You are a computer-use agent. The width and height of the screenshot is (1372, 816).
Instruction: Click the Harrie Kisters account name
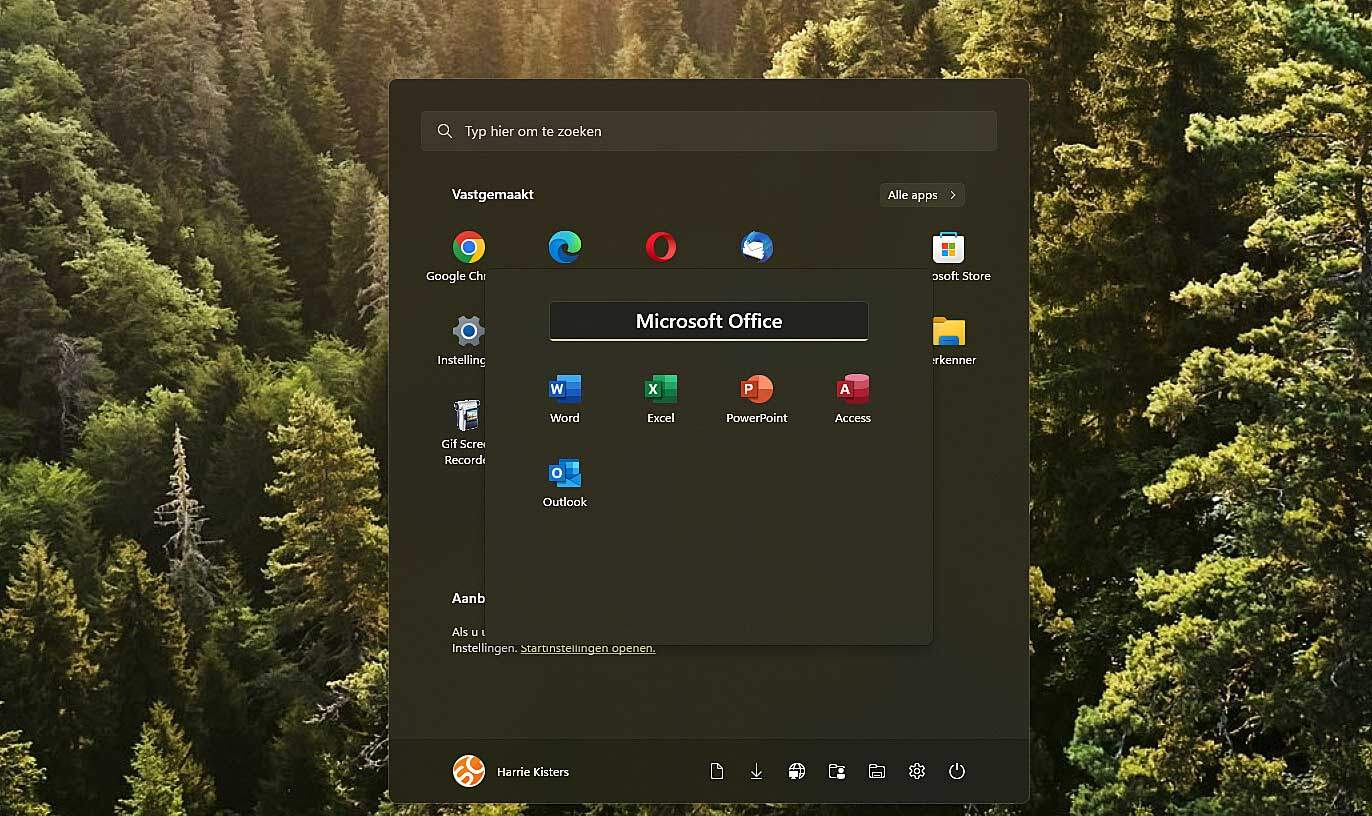533,772
